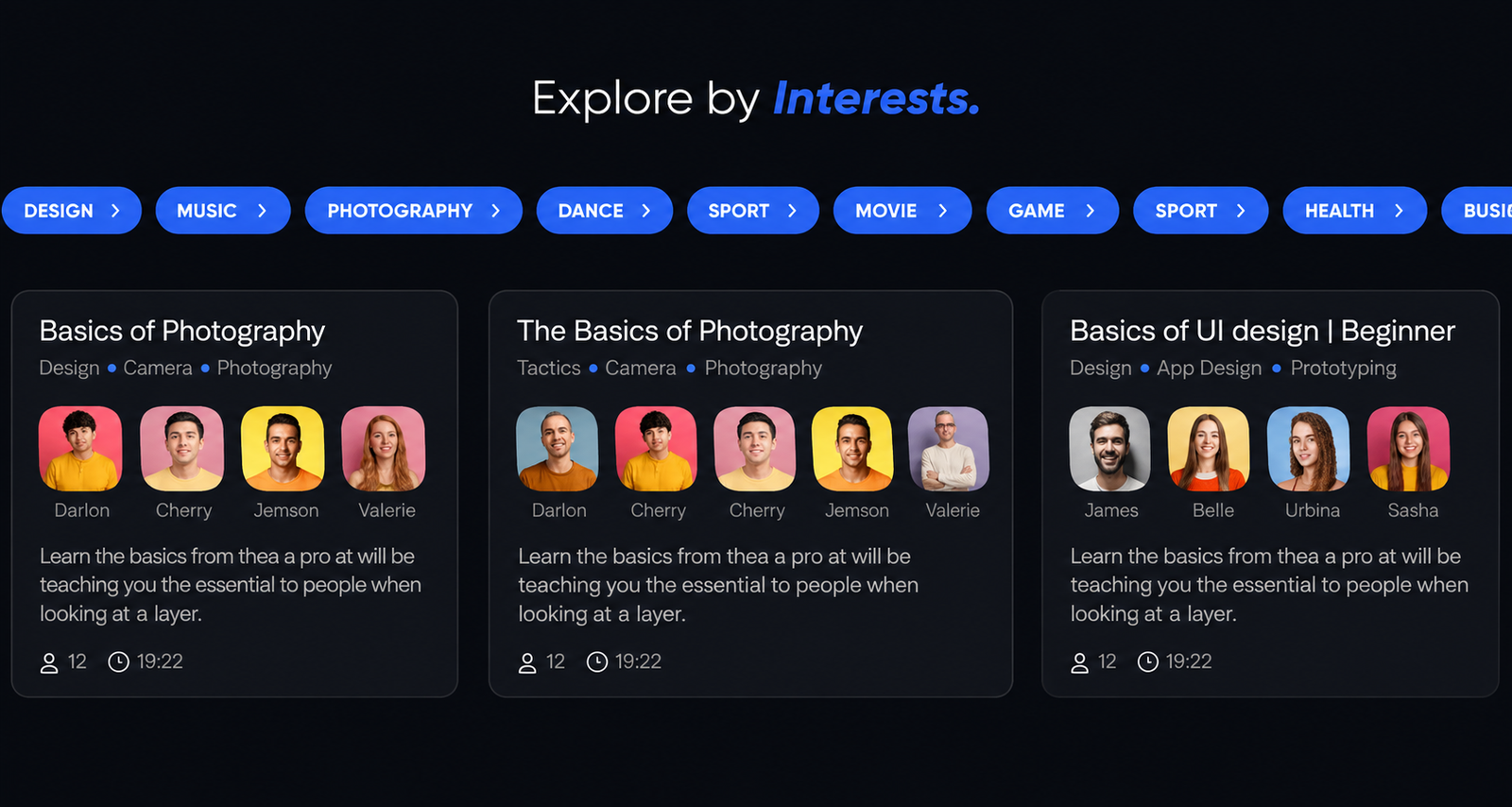The width and height of the screenshot is (1512, 807).
Task: Open the DESIGN category chevron arrow
Action: point(115,211)
